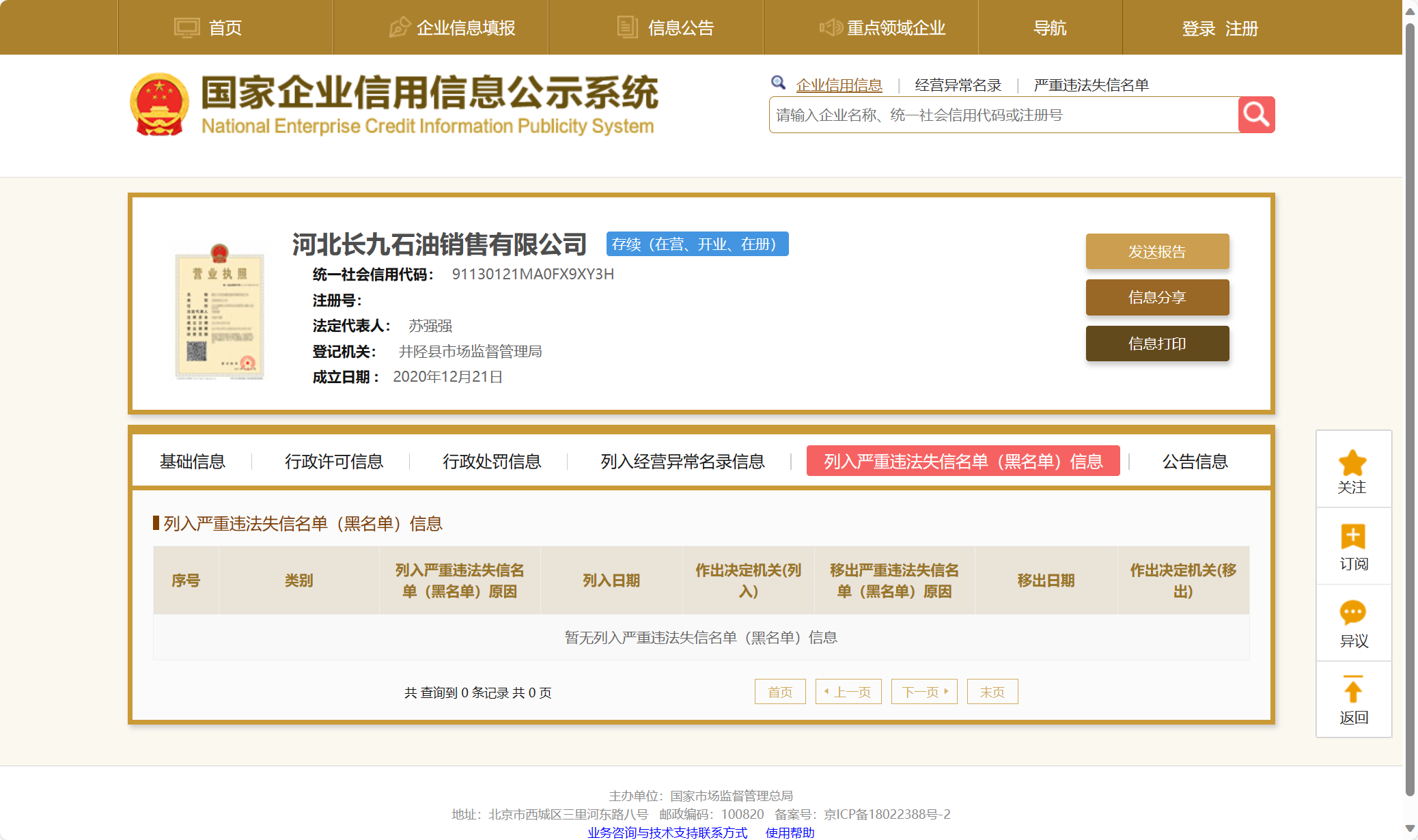Click the national emblem logo

click(x=159, y=104)
